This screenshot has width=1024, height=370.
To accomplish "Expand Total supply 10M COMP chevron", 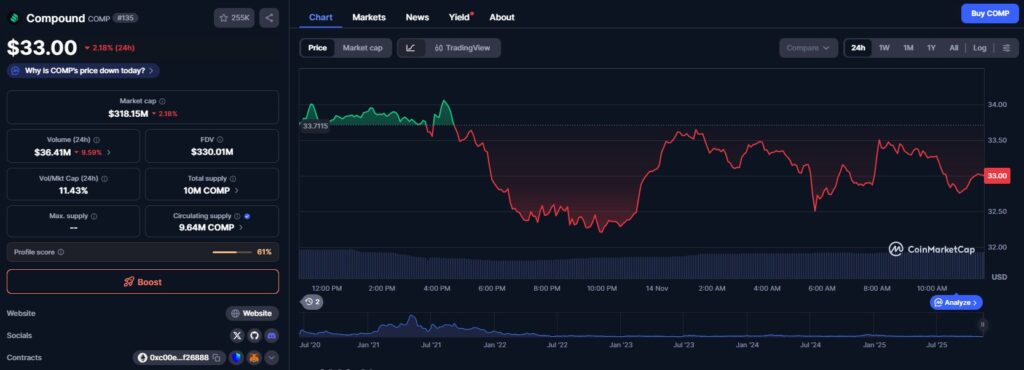I will pyautogui.click(x=236, y=191).
